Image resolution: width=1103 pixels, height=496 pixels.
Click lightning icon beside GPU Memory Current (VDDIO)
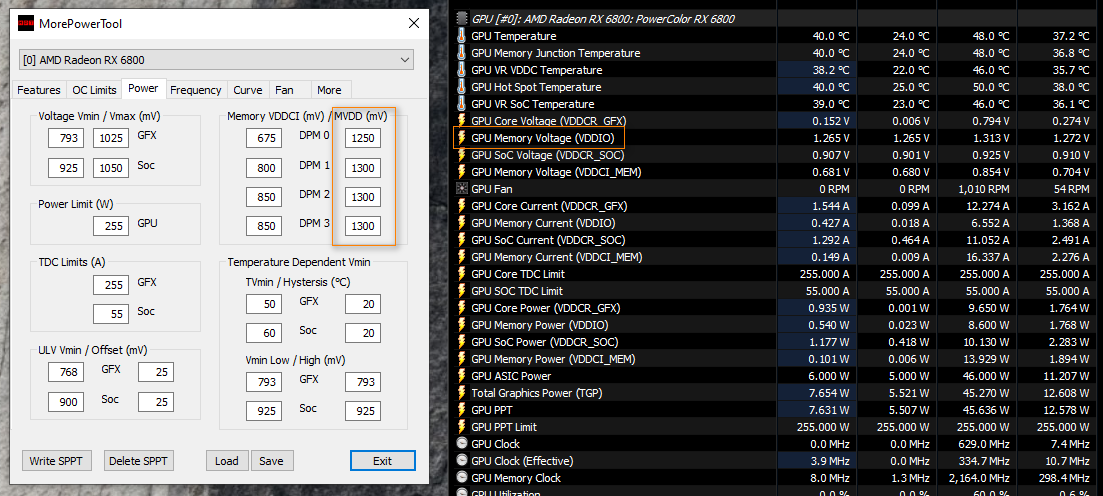click(x=461, y=223)
